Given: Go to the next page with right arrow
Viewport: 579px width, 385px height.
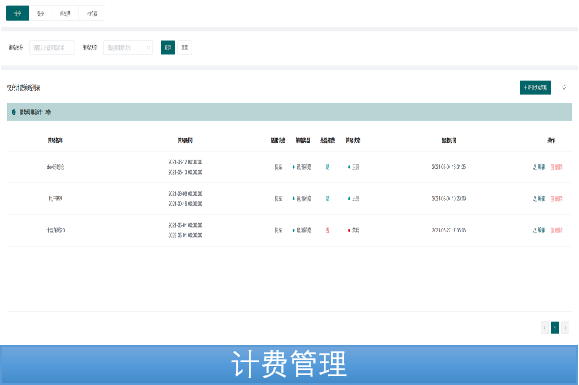Looking at the screenshot, I should click(565, 327).
